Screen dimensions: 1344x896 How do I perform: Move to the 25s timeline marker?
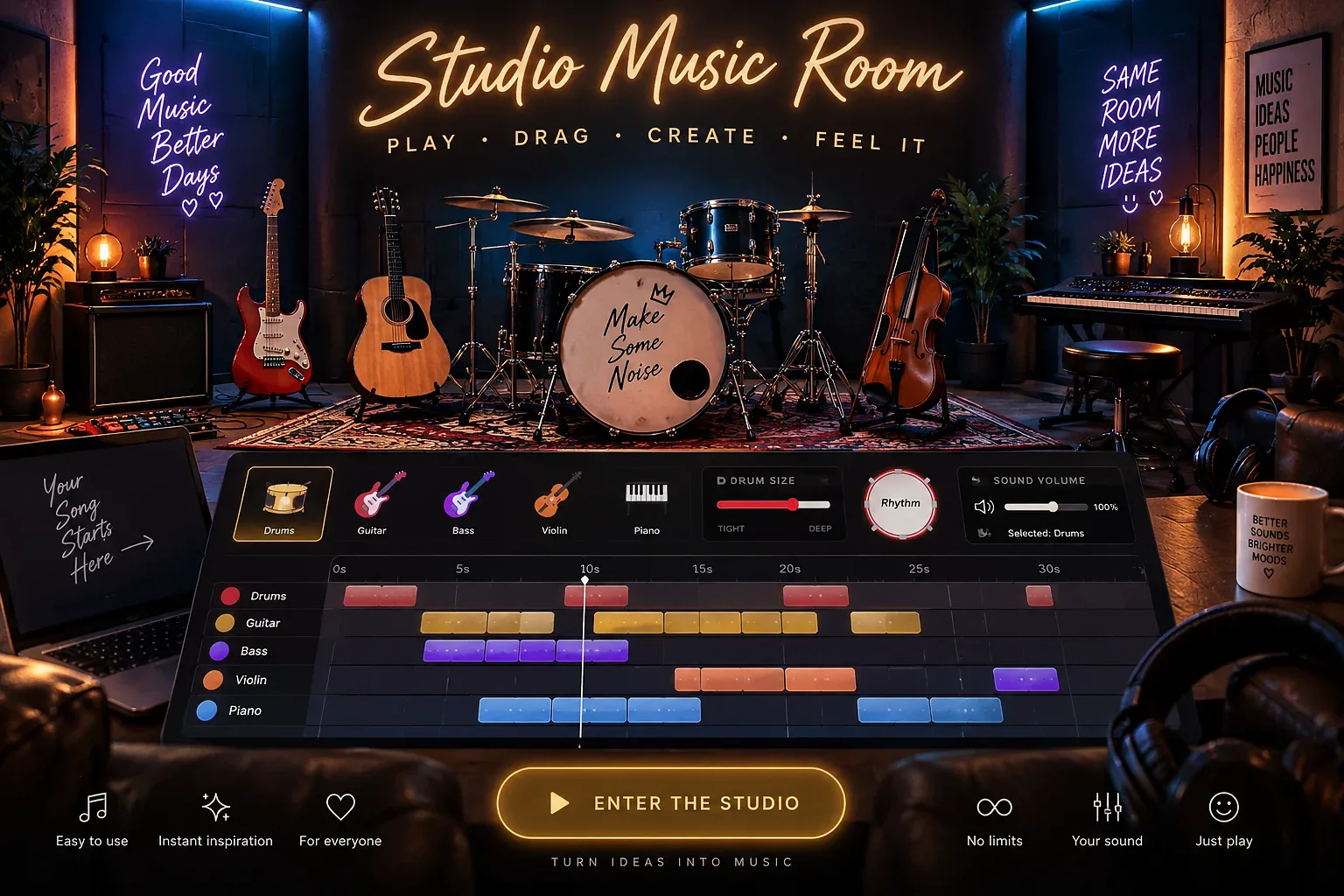click(x=919, y=569)
